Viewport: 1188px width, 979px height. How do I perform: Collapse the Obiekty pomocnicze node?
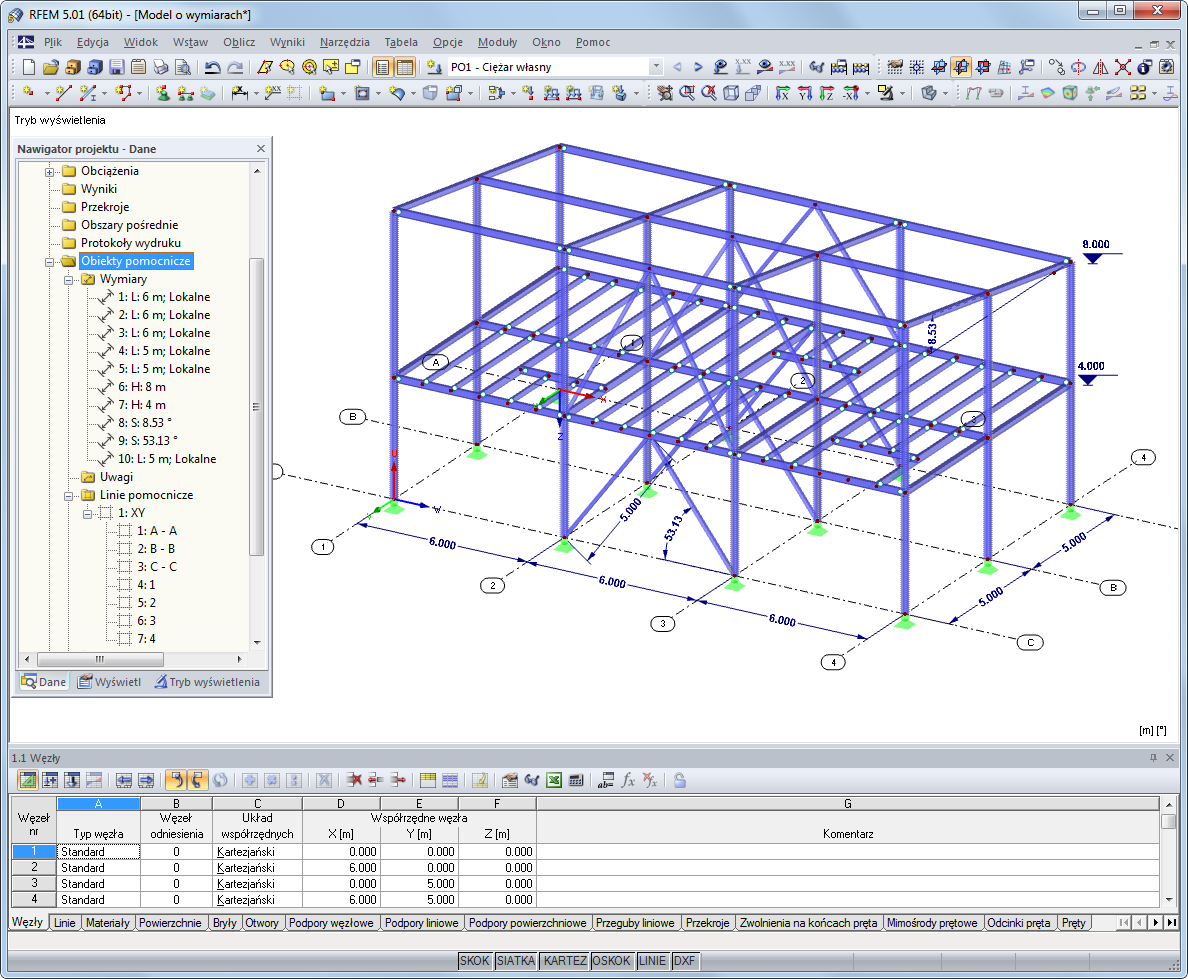tap(50, 262)
